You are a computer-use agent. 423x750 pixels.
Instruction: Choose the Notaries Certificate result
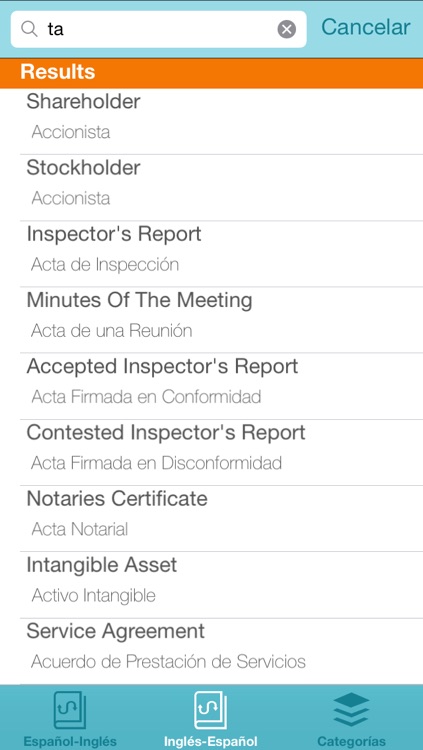coord(222,518)
